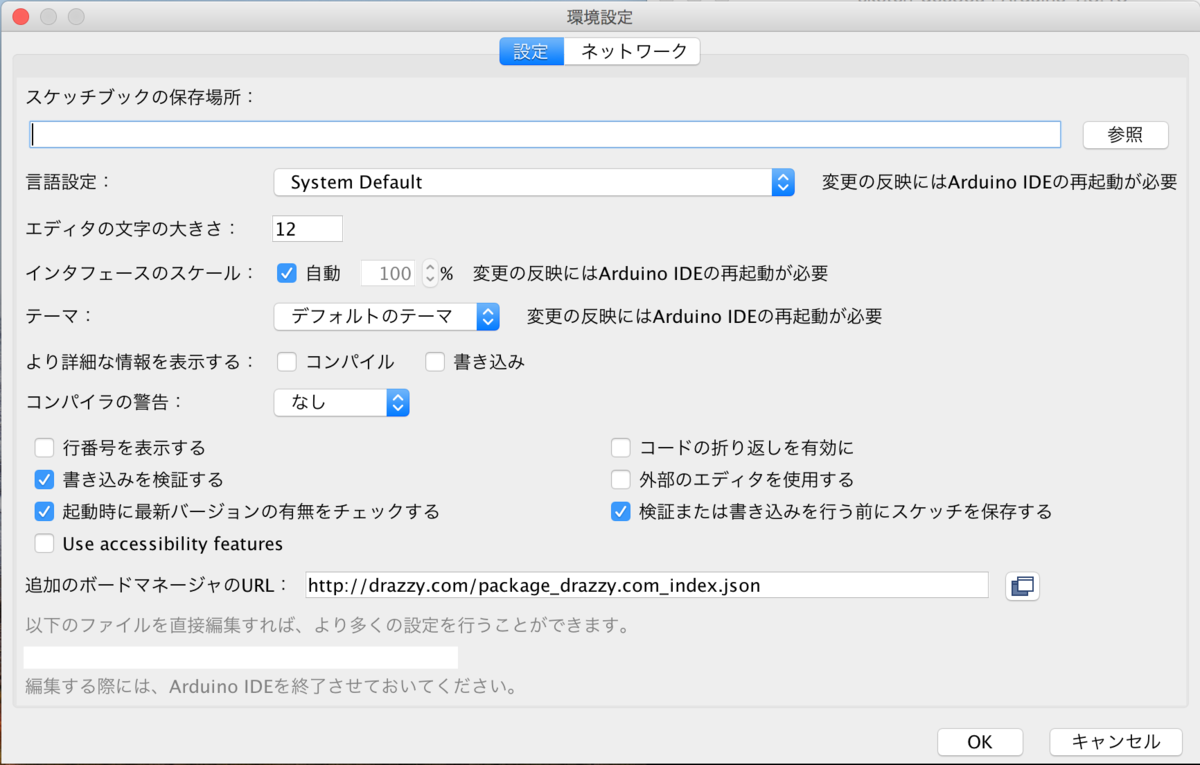Enable the 行番号を表示する option

pos(44,447)
